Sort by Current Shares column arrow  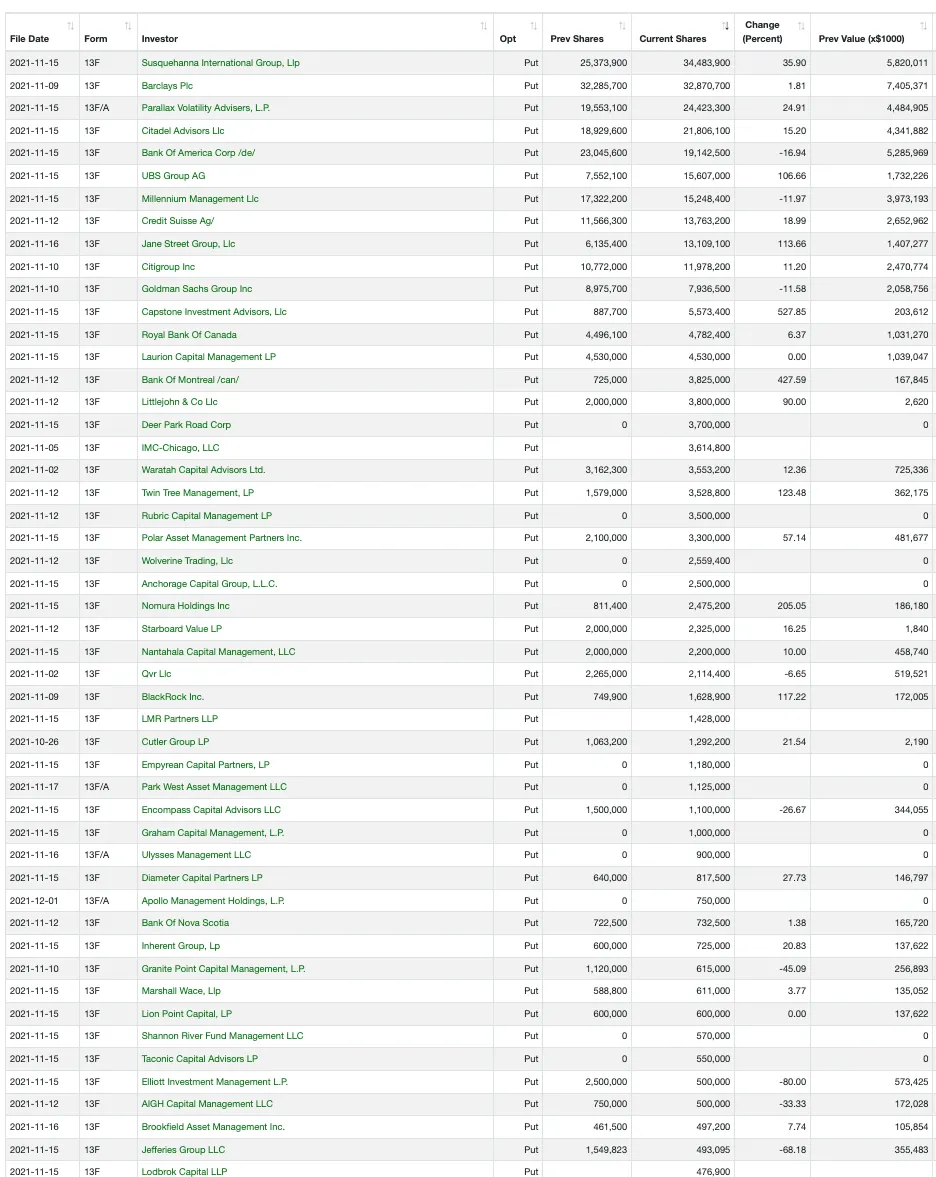coord(726,26)
